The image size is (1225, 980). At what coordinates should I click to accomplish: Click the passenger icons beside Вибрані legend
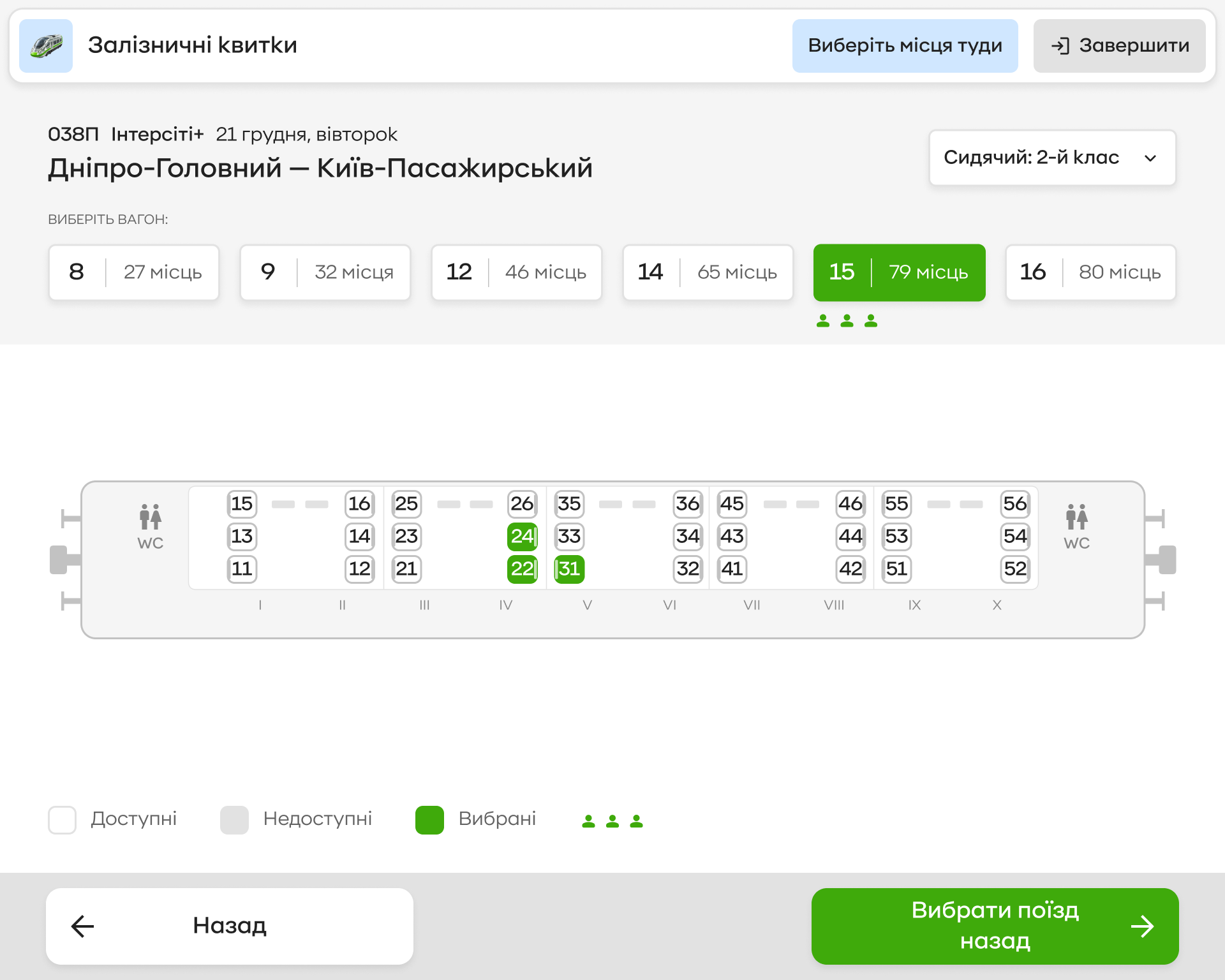coord(612,820)
